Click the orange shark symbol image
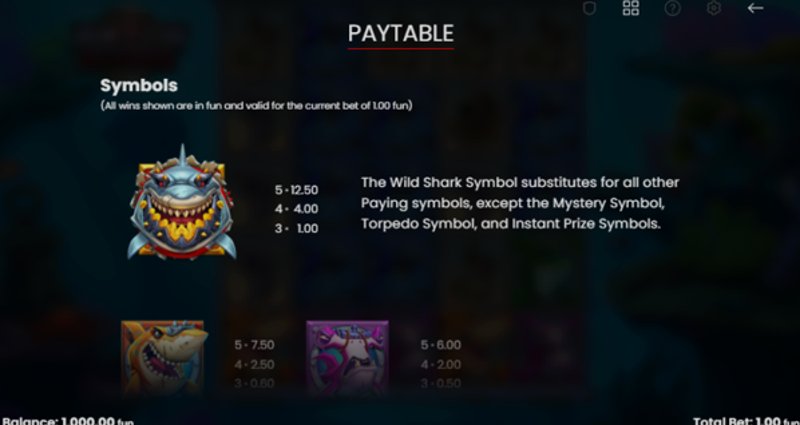The height and width of the screenshot is (425, 800). (x=164, y=357)
